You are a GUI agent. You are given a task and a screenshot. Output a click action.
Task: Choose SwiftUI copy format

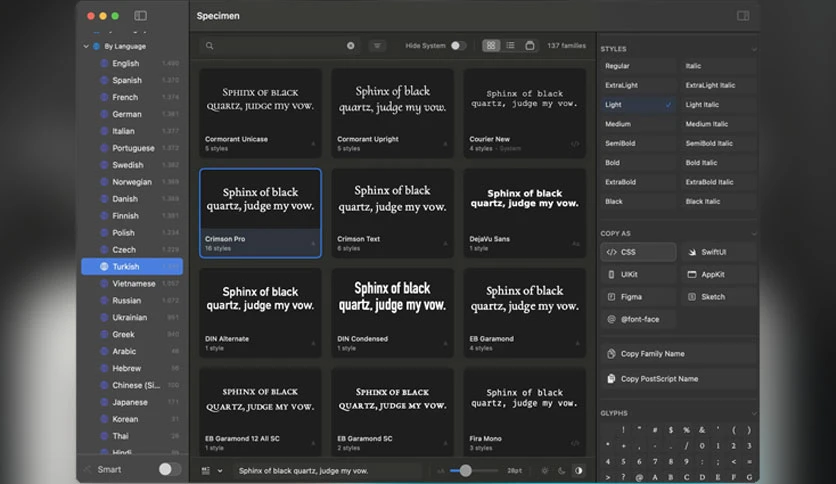point(718,252)
